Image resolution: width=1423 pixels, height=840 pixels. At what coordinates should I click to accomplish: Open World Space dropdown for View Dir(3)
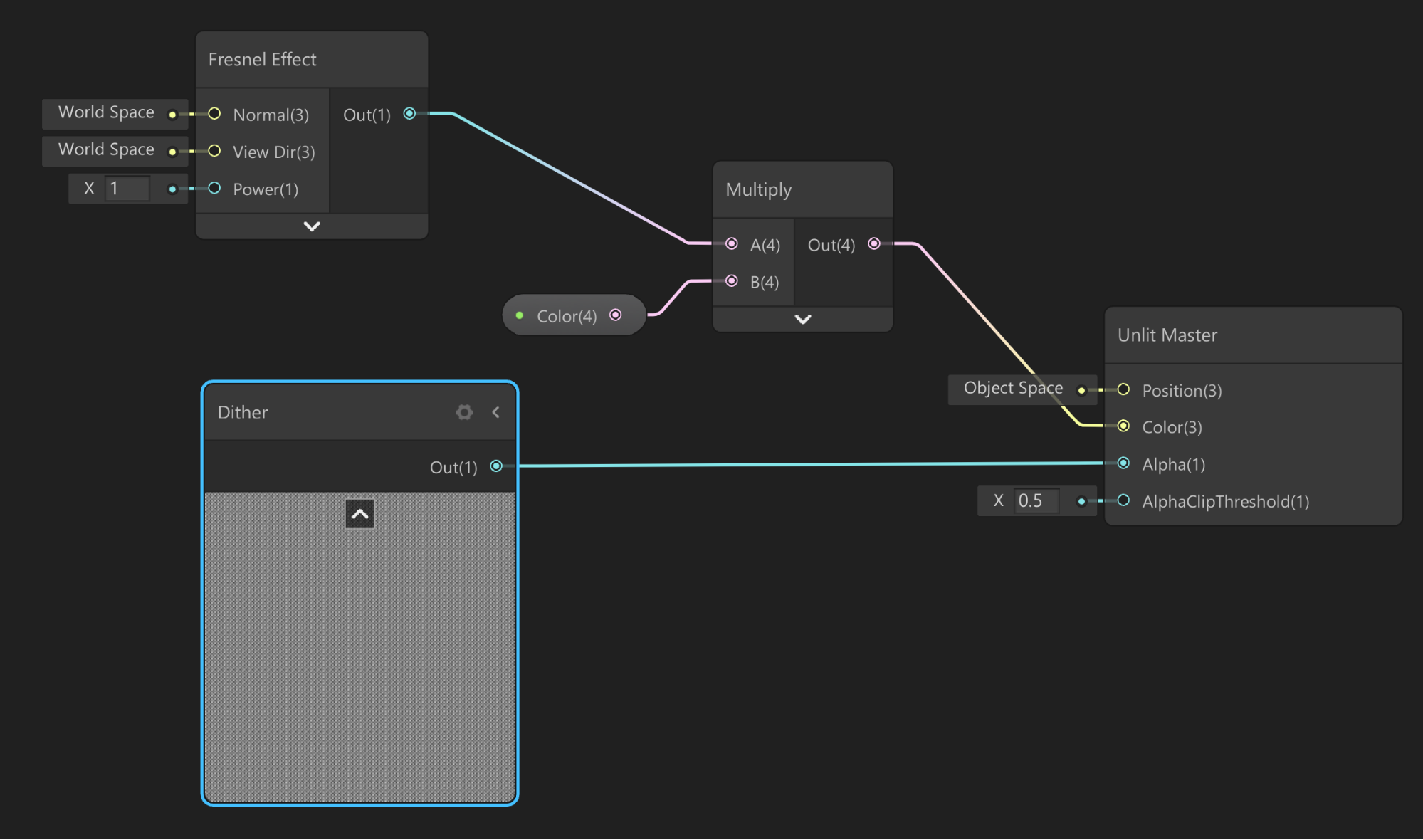click(107, 150)
